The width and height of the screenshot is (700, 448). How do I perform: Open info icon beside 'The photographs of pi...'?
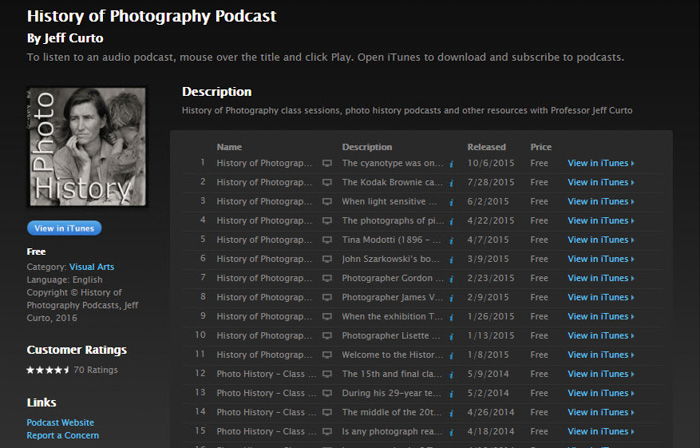[x=451, y=222]
